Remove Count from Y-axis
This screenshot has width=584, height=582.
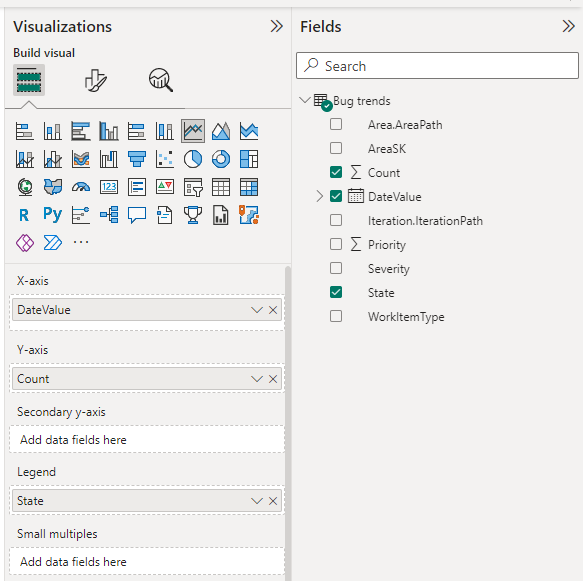coord(273,379)
